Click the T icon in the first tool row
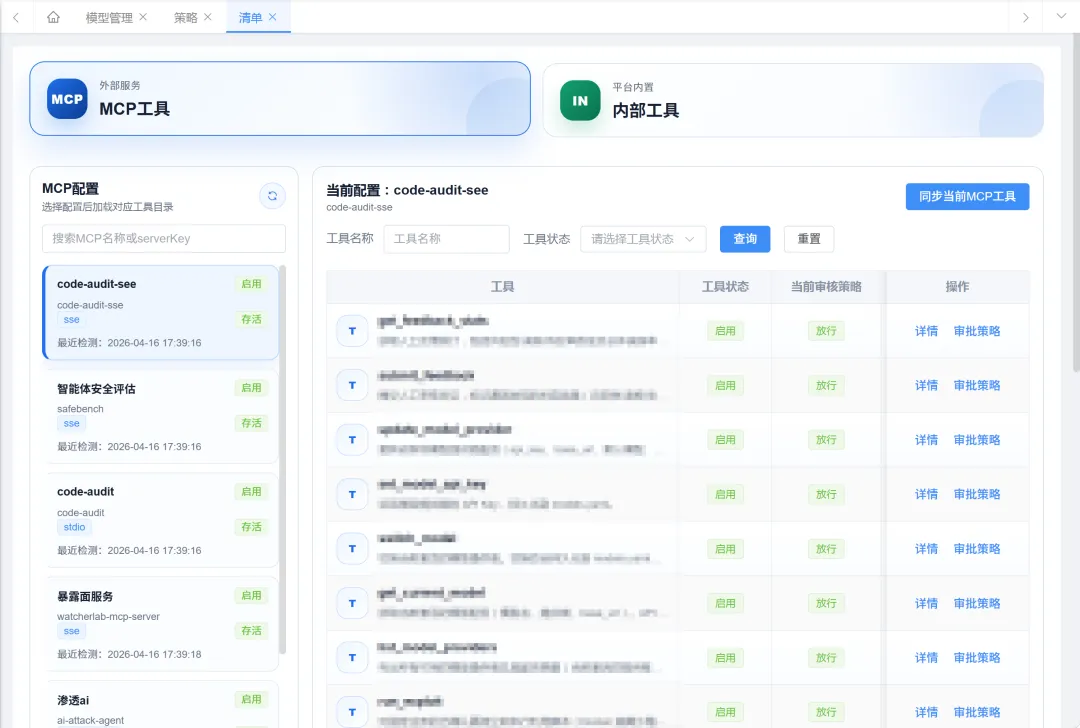Image resolution: width=1080 pixels, height=728 pixels. click(x=352, y=331)
